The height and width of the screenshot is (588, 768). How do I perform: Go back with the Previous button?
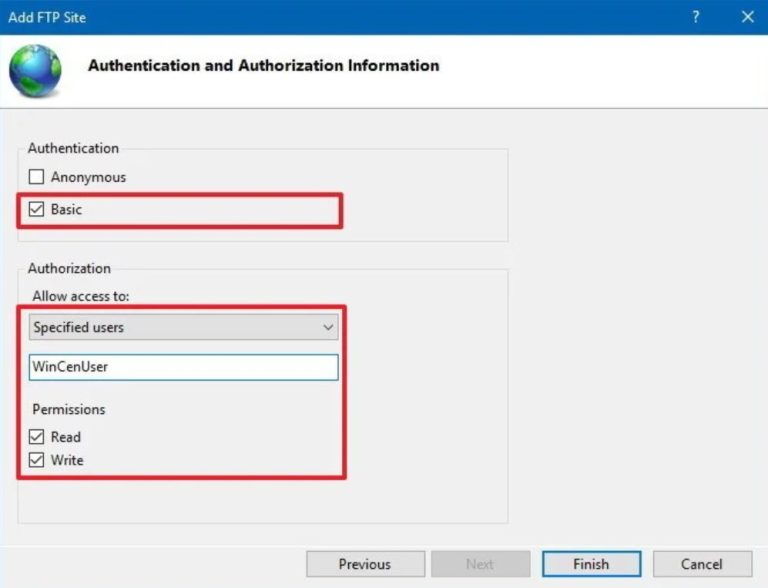click(x=365, y=564)
